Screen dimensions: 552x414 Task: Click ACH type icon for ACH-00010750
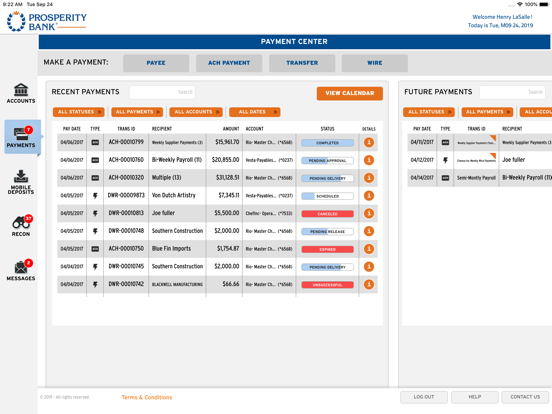(x=95, y=249)
